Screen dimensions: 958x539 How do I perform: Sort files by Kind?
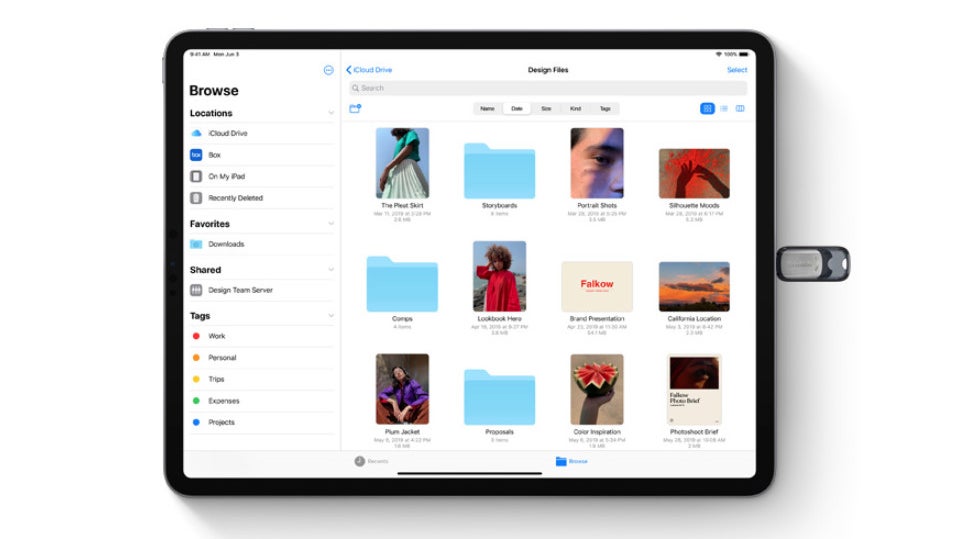[576, 109]
